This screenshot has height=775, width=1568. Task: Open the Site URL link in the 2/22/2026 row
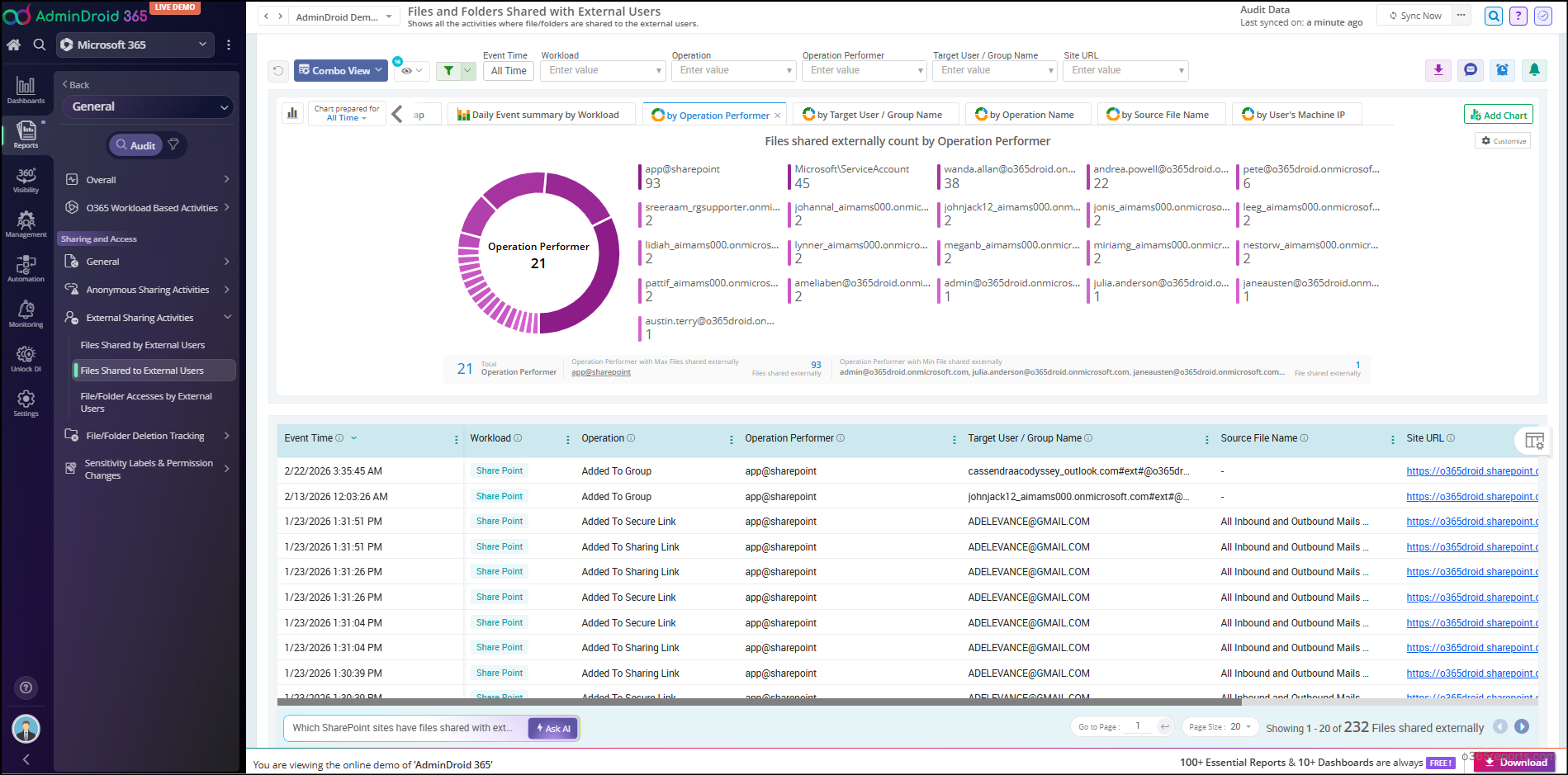pyautogui.click(x=1472, y=471)
